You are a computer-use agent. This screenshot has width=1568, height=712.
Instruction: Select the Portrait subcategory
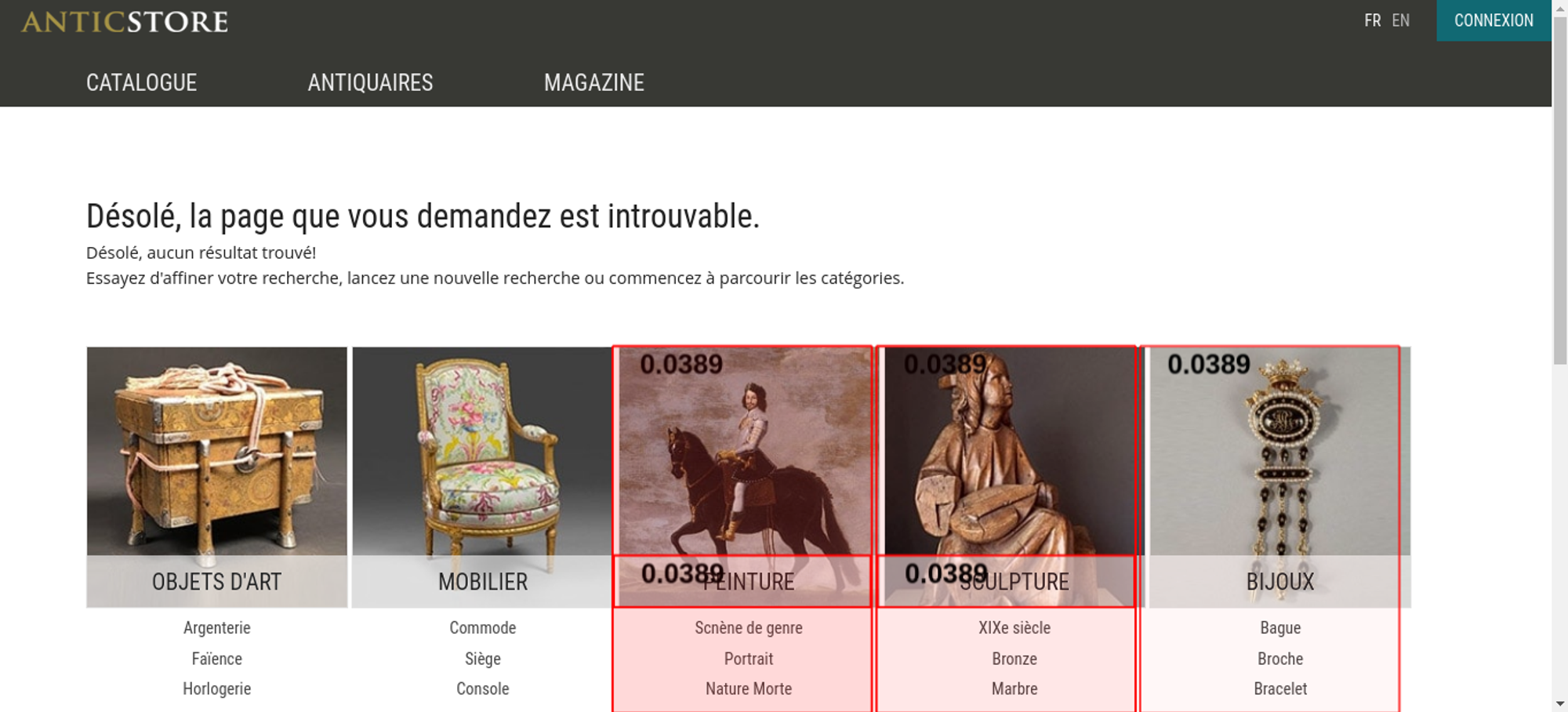click(749, 659)
